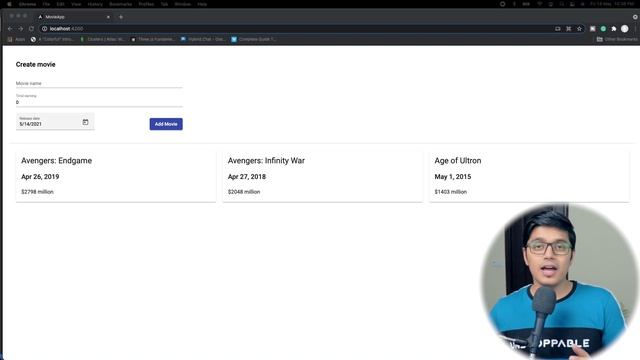Image resolution: width=640 pixels, height=360 pixels.
Task: Open the Edit menu
Action: [60, 4]
